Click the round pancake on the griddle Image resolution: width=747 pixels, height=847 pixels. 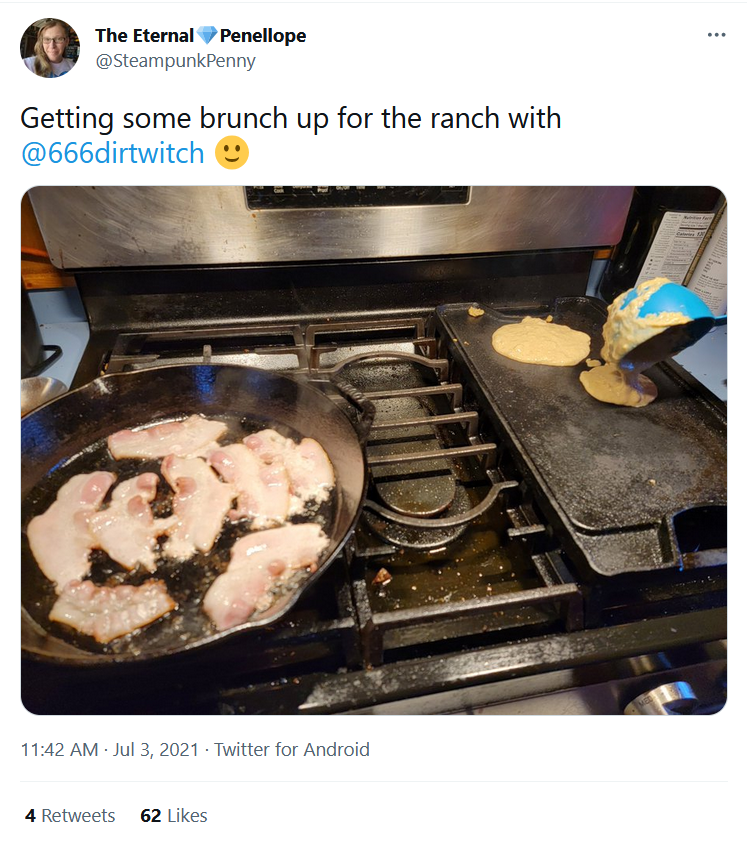tap(541, 341)
